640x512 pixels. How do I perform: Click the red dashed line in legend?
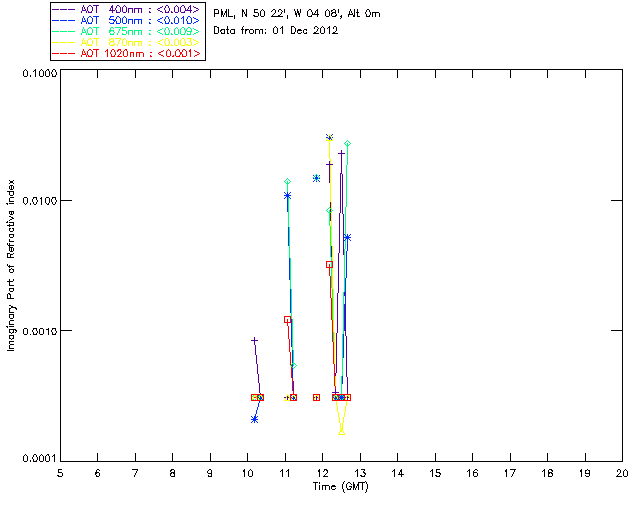(x=64, y=53)
